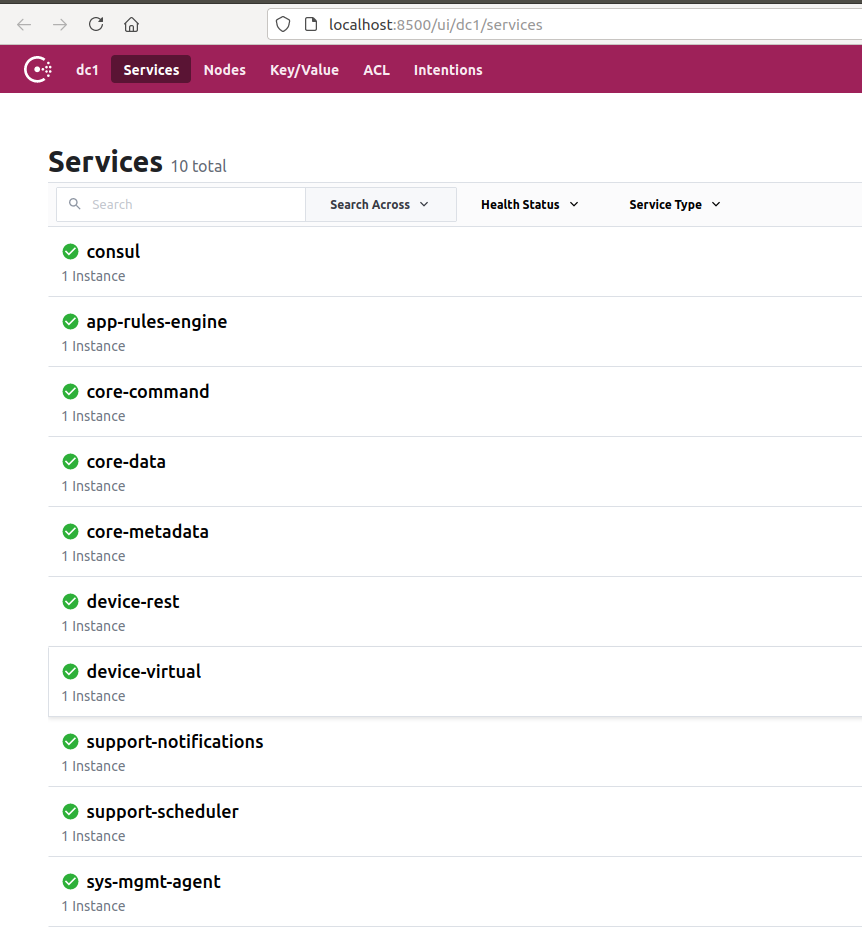This screenshot has width=862, height=931.
Task: Click the browser forward arrow
Action: pyautogui.click(x=60, y=24)
